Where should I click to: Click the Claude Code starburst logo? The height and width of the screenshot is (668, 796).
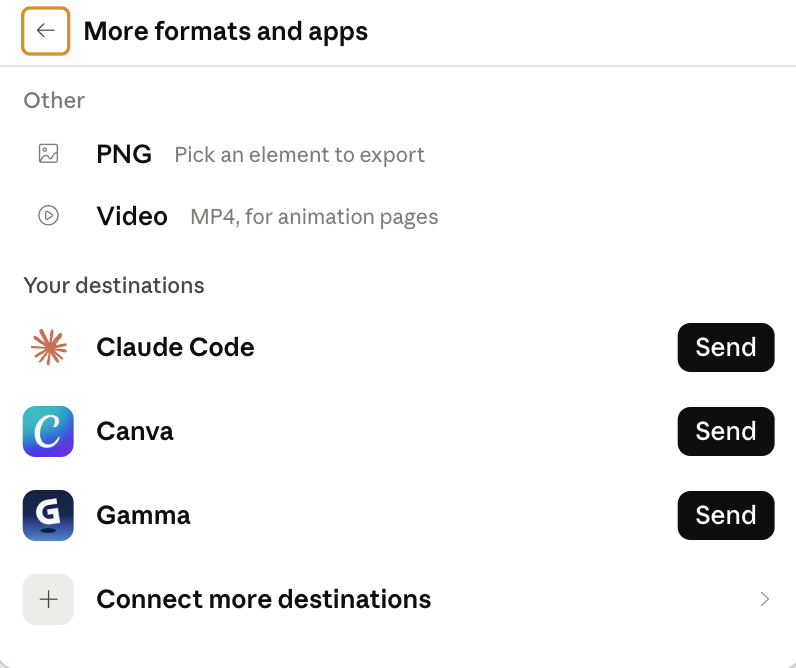point(49,347)
